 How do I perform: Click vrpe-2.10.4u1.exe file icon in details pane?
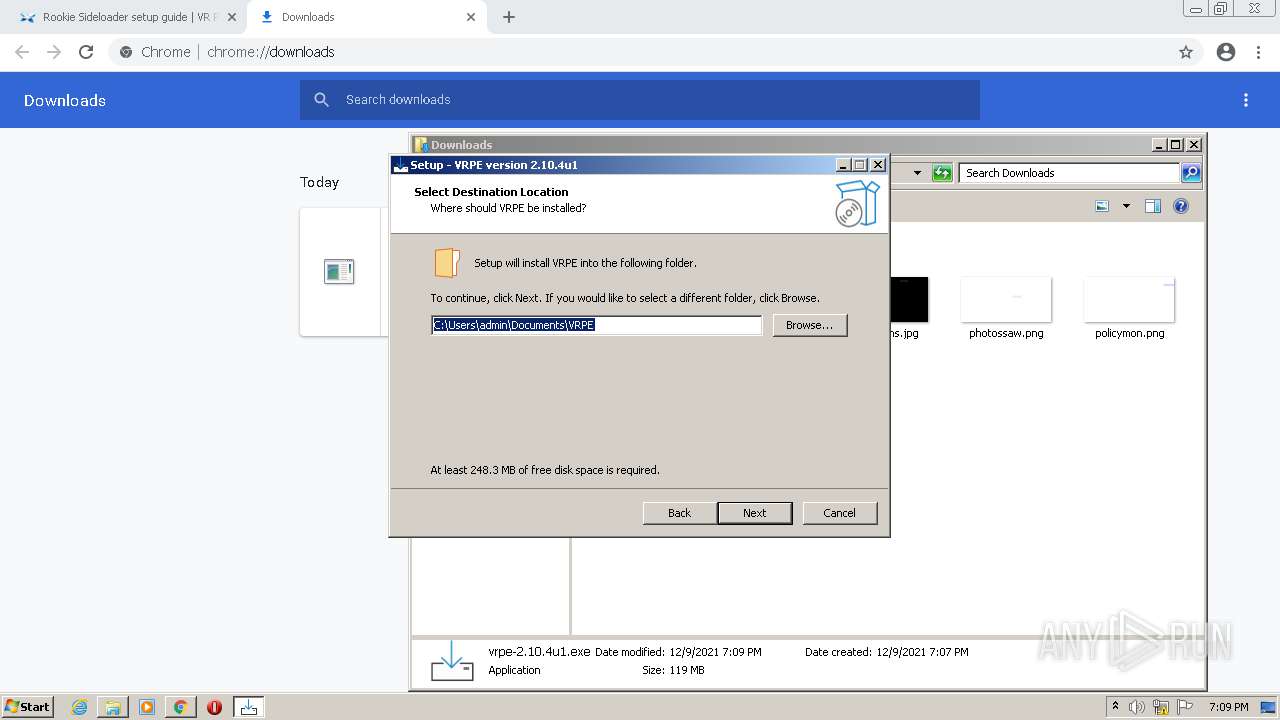452,661
